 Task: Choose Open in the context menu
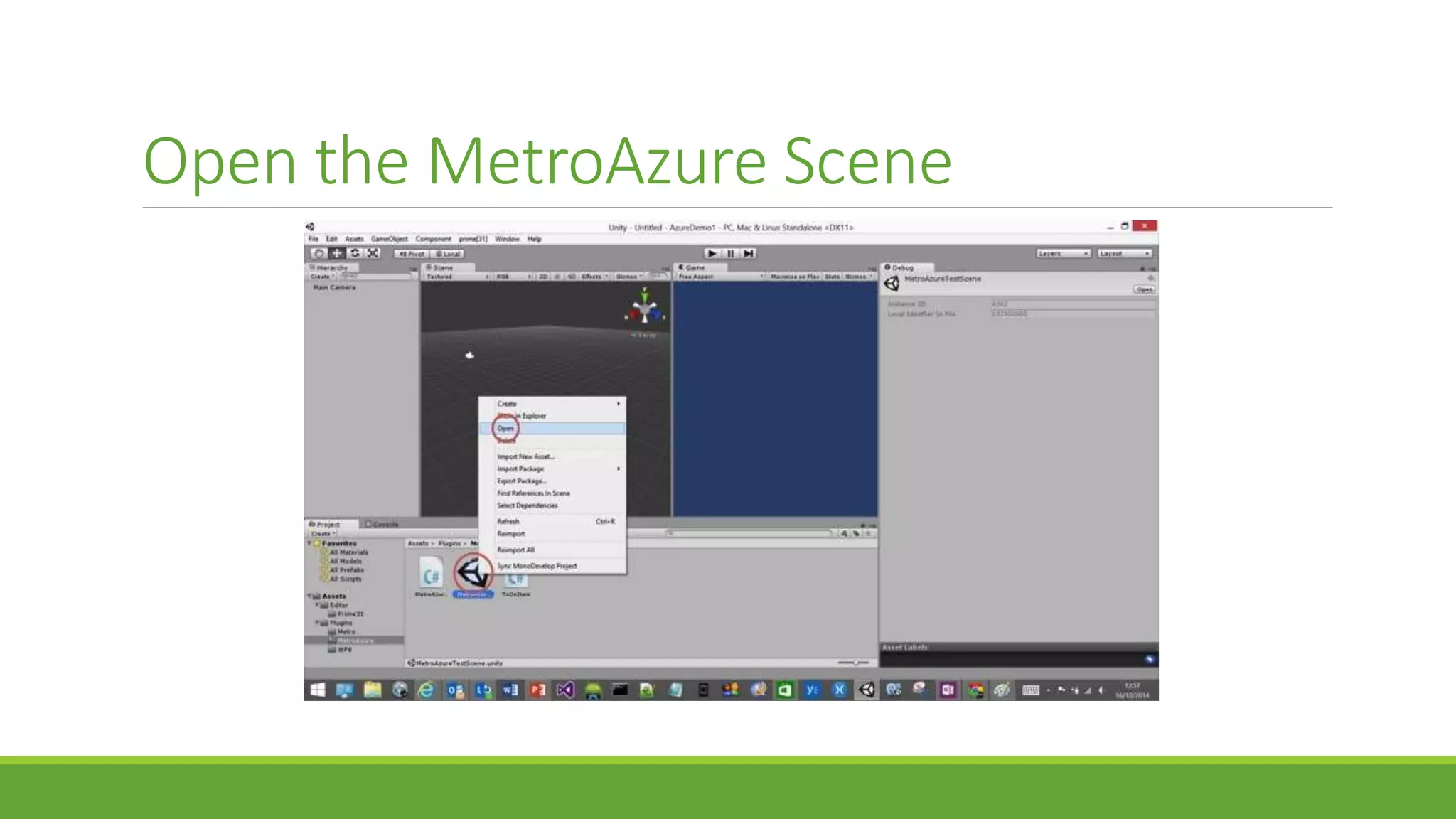point(552,429)
